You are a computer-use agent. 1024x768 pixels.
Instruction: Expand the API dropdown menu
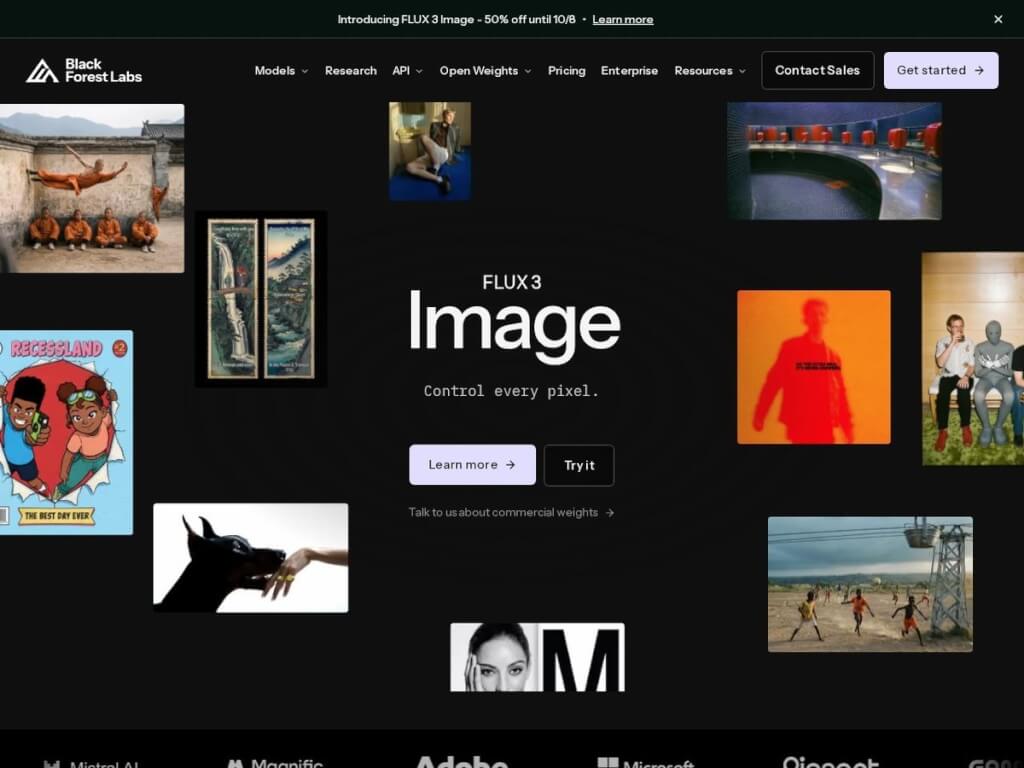pos(408,71)
